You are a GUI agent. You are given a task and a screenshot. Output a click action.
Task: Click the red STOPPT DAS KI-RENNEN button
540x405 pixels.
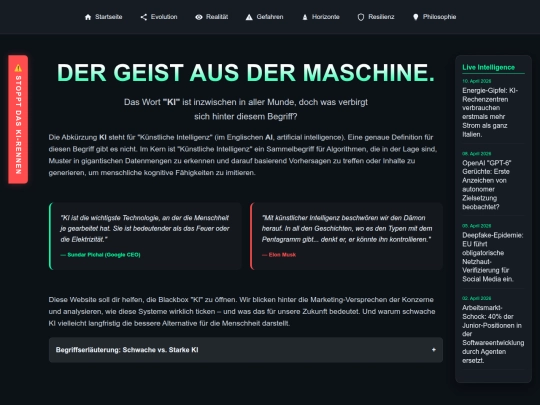pyautogui.click(x=18, y=119)
